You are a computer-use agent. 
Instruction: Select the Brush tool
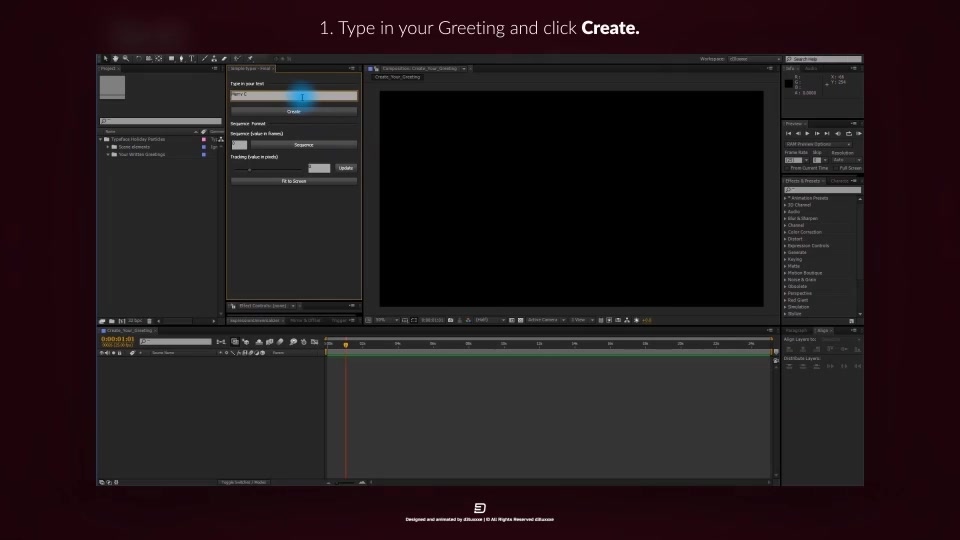coord(204,59)
